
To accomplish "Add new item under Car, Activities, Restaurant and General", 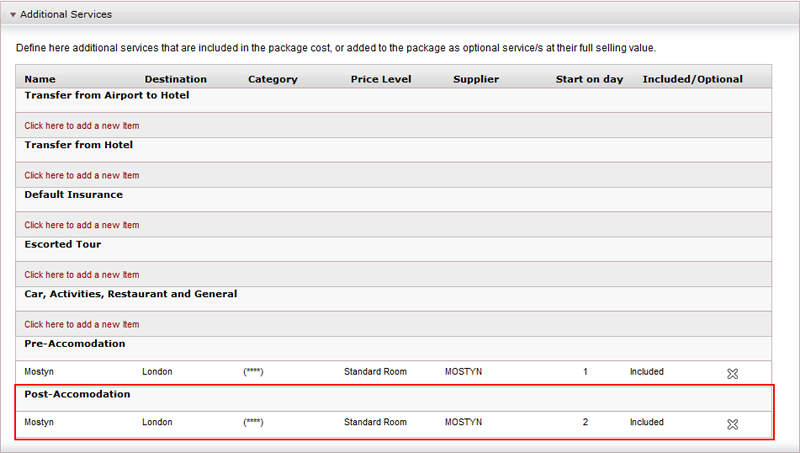I will click(82, 324).
